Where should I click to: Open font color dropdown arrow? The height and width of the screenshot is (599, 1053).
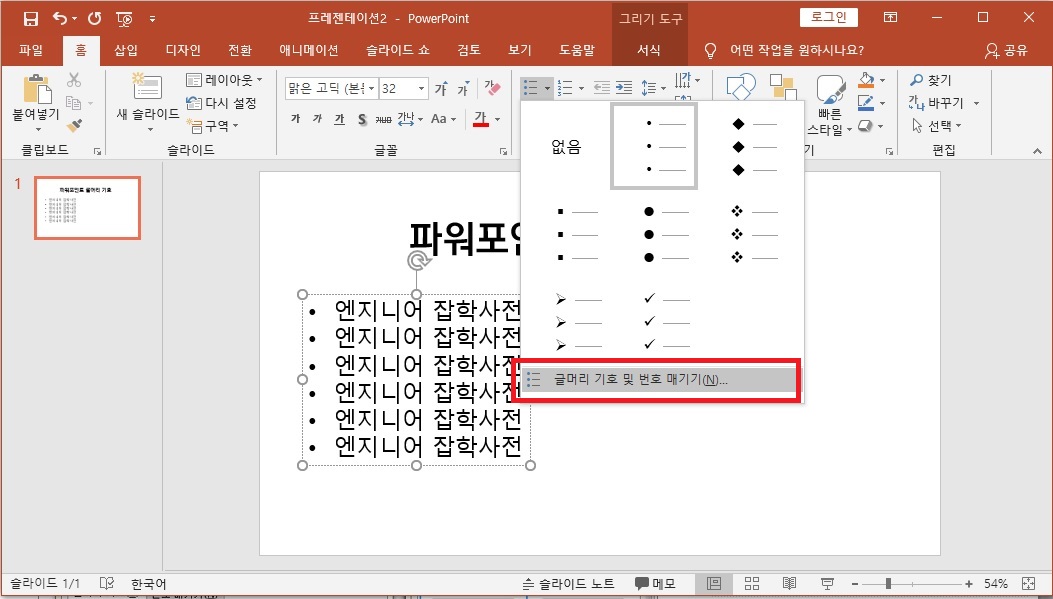click(498, 120)
